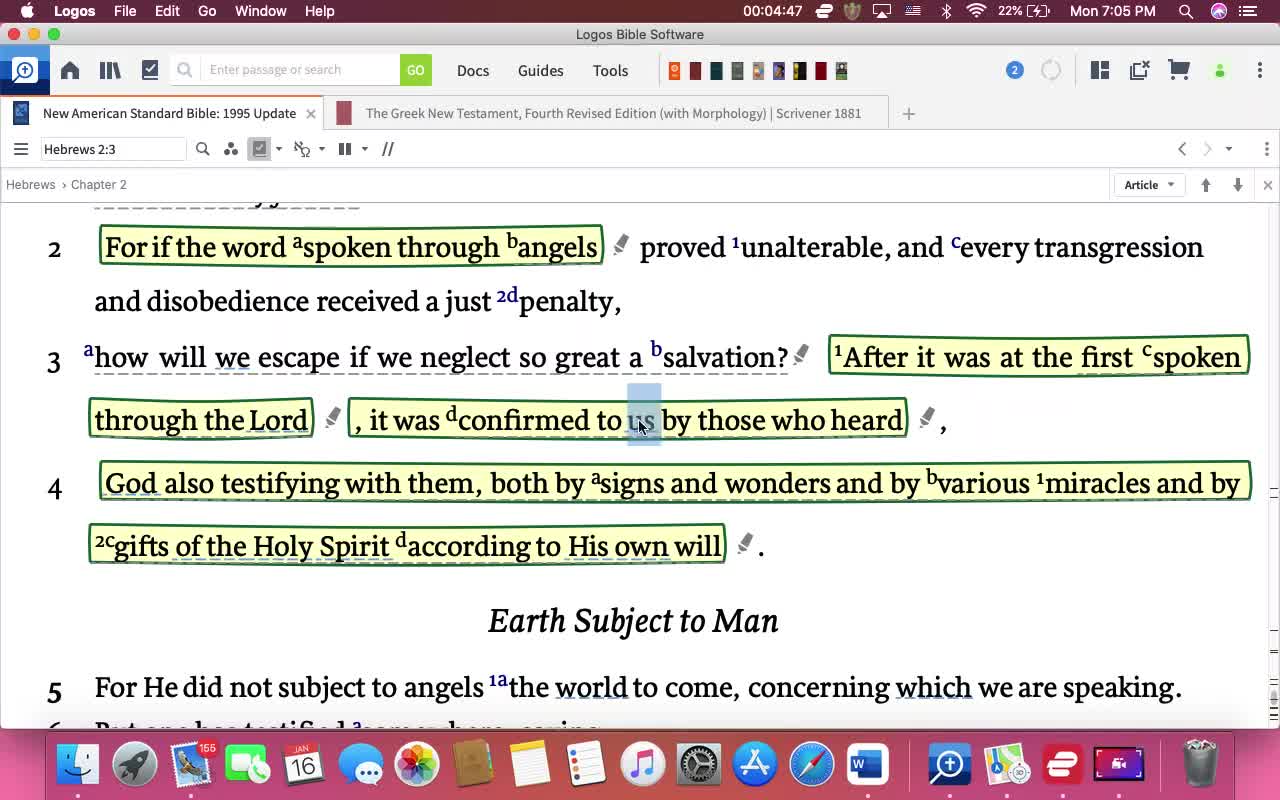Click the sync status circle icon
The height and width of the screenshot is (800, 1280).
(1051, 70)
